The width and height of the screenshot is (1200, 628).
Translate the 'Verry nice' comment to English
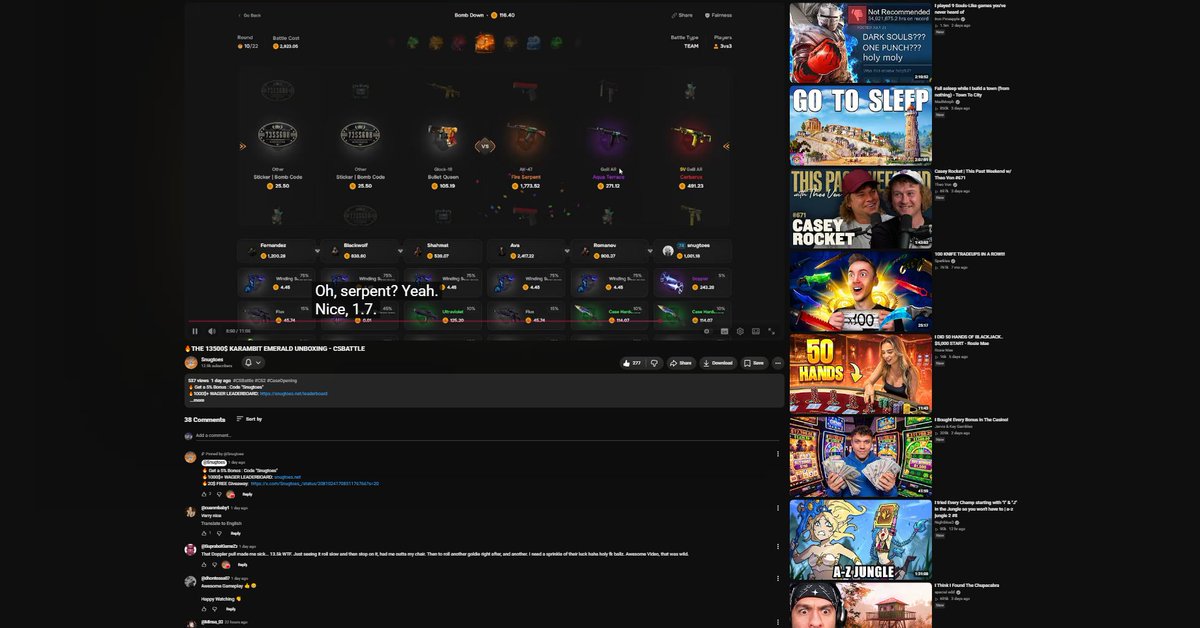pos(221,523)
